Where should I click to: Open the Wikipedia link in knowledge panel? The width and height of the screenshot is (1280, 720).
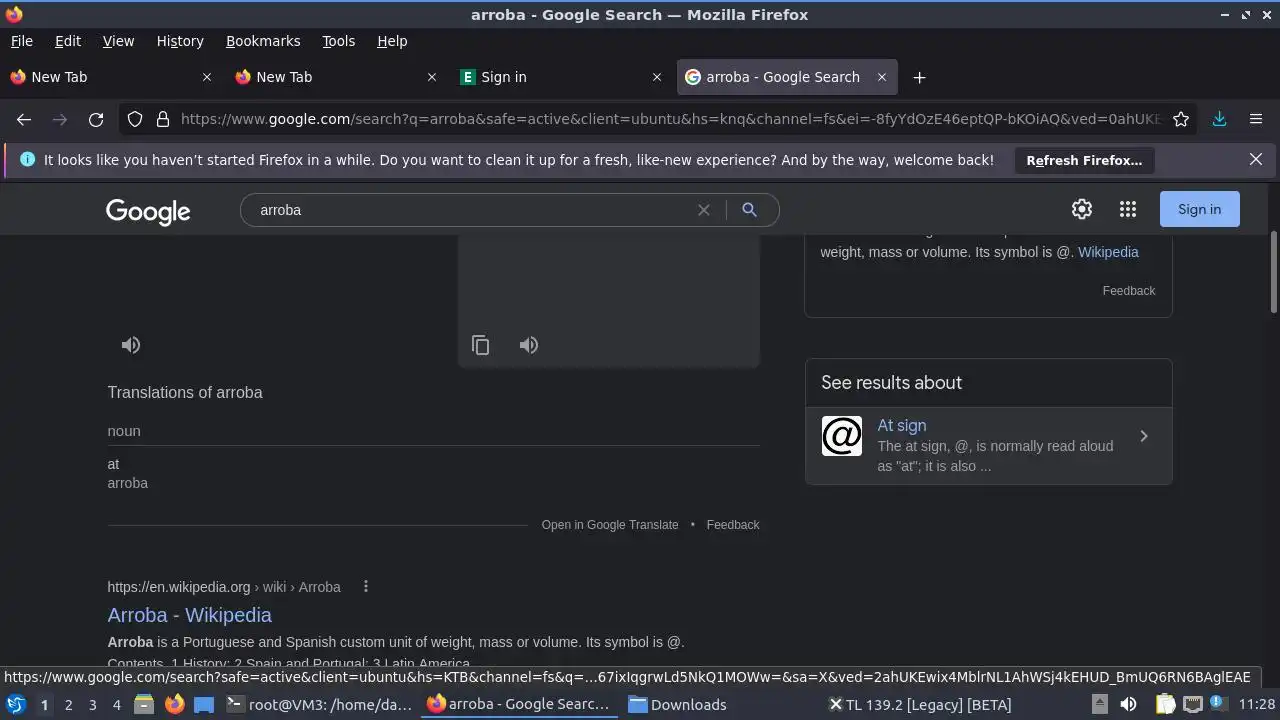click(x=1108, y=252)
